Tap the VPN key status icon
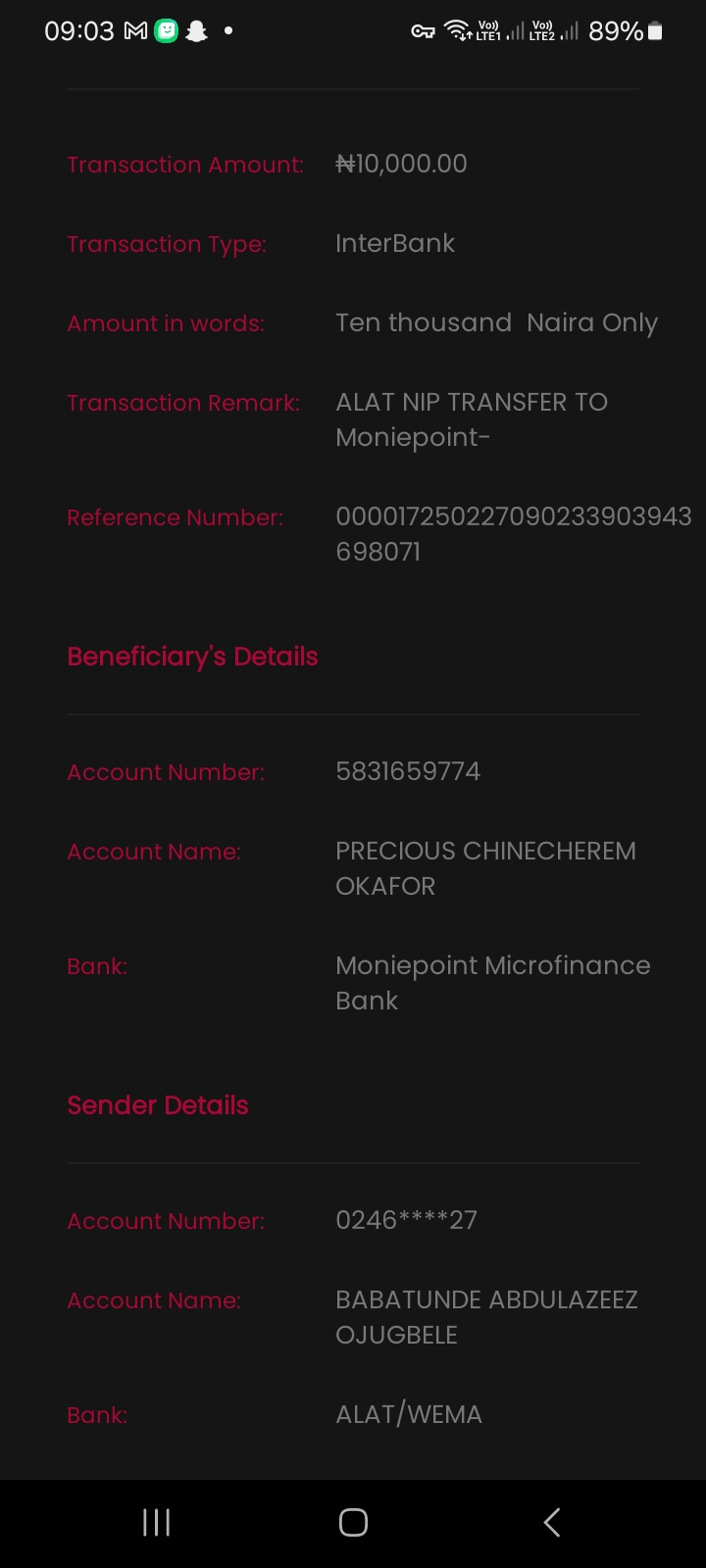The image size is (706, 1568). click(x=423, y=31)
